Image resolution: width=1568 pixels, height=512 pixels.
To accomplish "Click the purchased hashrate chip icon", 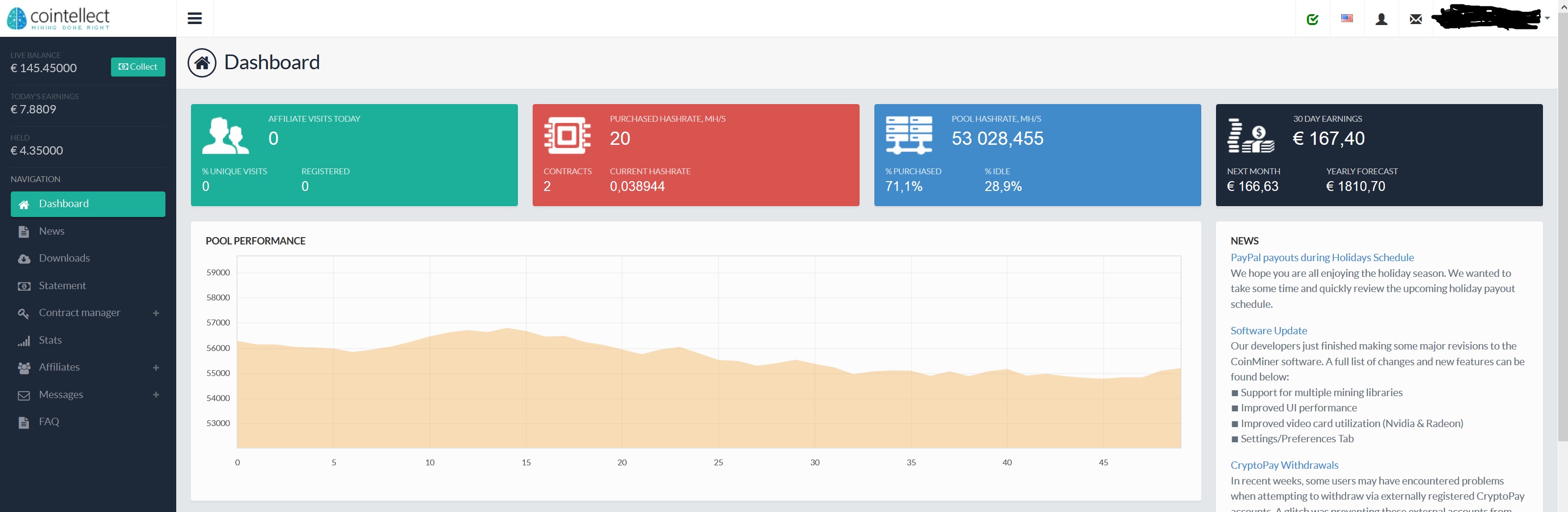I will click(567, 135).
